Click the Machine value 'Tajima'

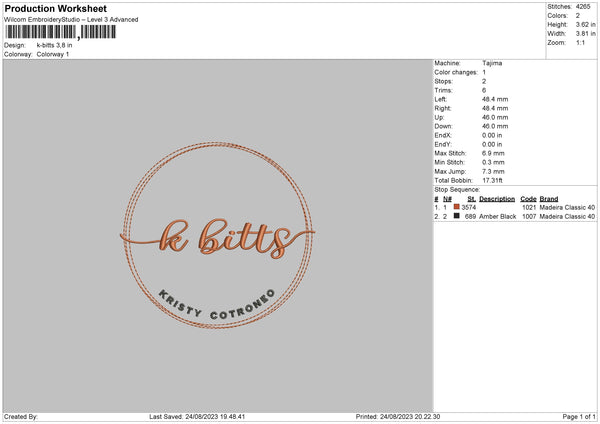(492, 63)
